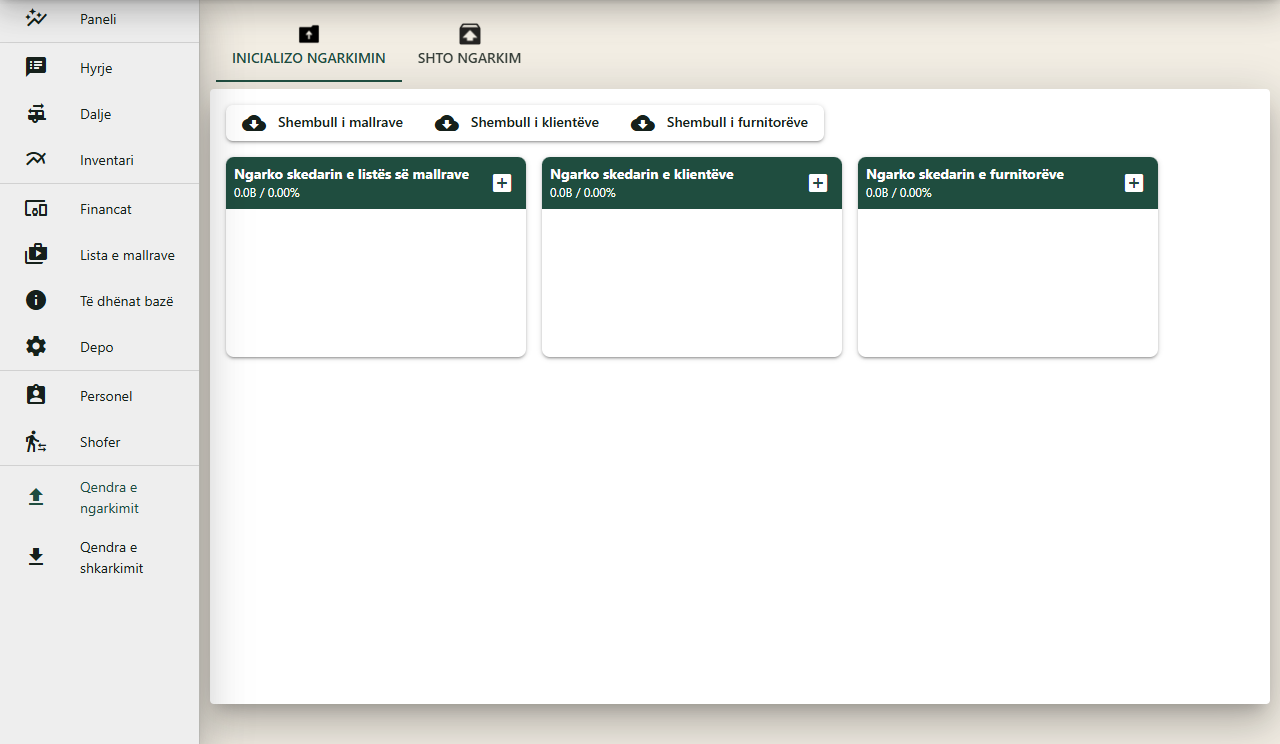Go to Paneli menu item
The height and width of the screenshot is (744, 1280).
point(100,18)
